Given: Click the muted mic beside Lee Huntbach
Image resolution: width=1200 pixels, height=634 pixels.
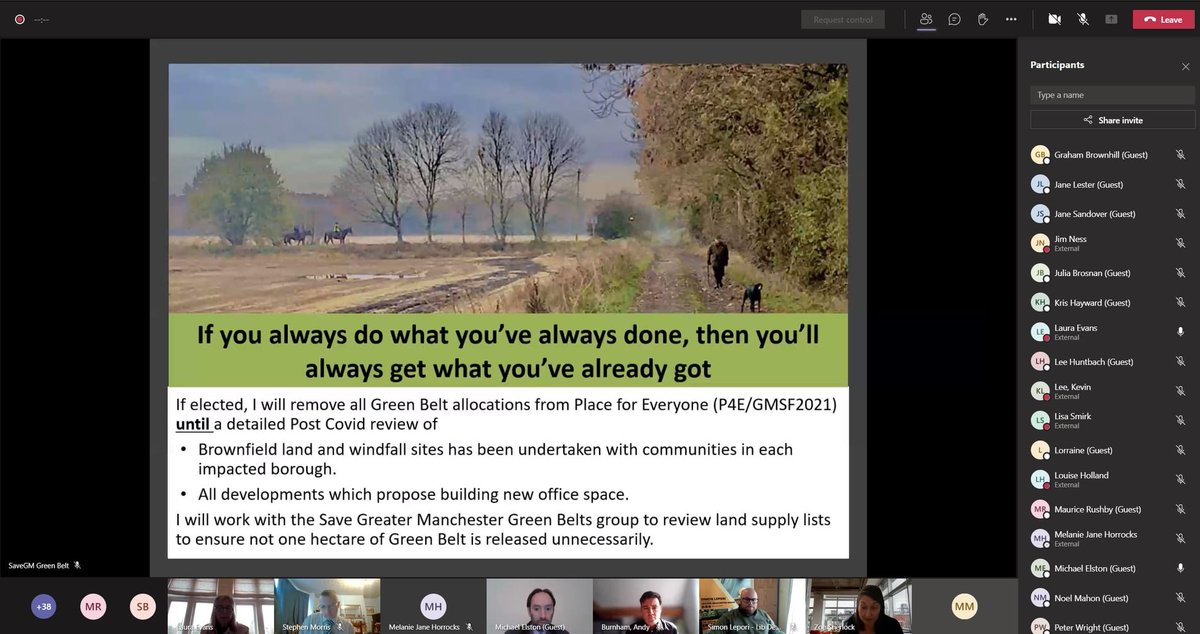Looking at the screenshot, I should pyautogui.click(x=1180, y=361).
